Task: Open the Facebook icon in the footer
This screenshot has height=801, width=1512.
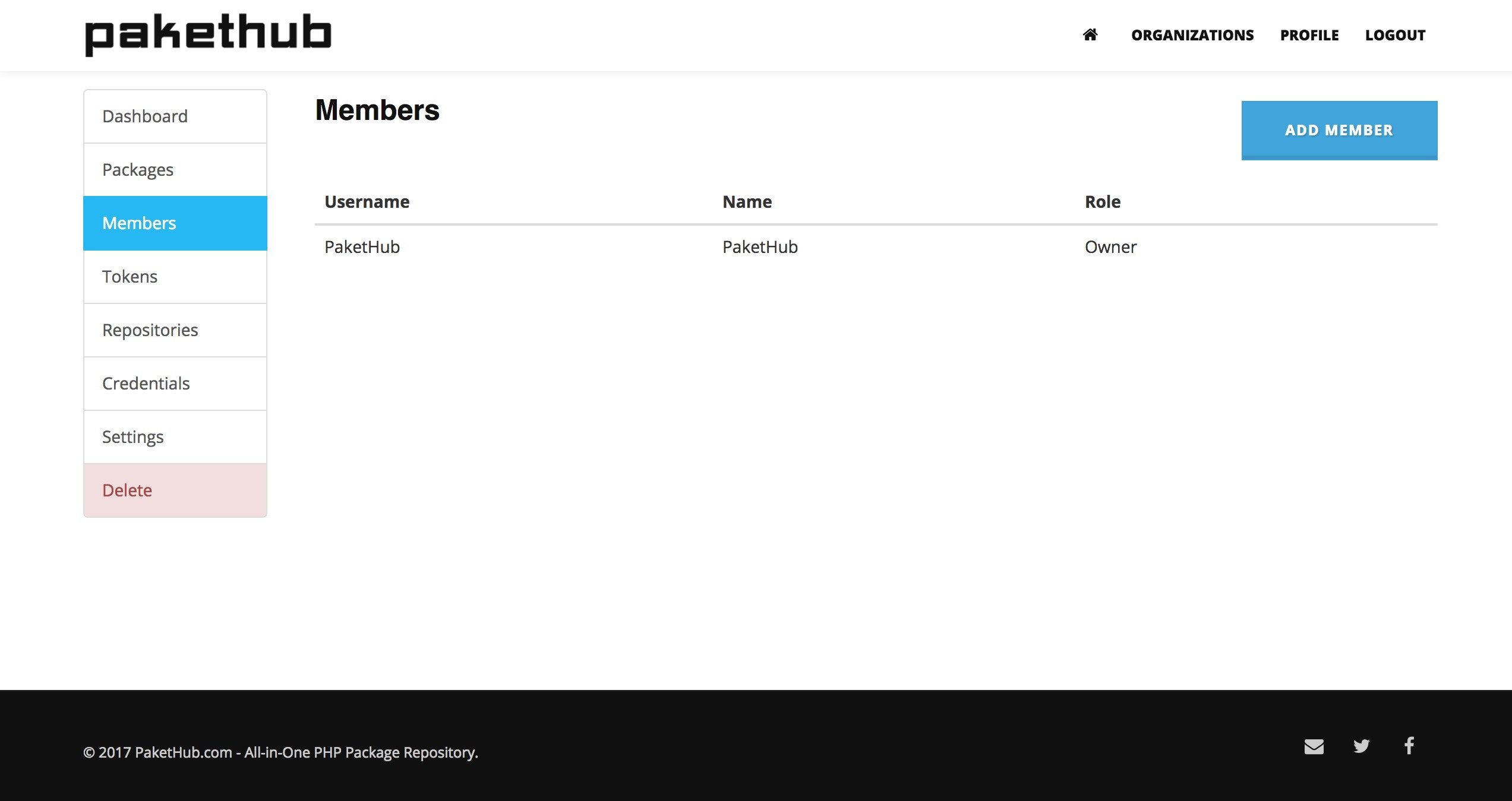Action: point(1409,746)
